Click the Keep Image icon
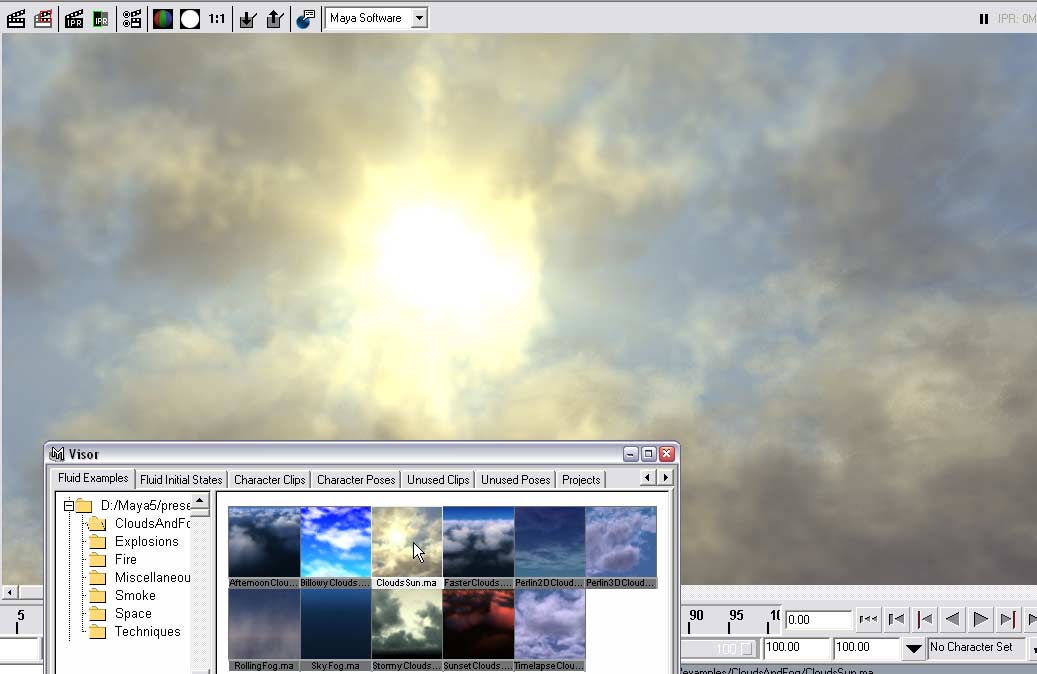Image resolution: width=1037 pixels, height=674 pixels. click(248, 18)
